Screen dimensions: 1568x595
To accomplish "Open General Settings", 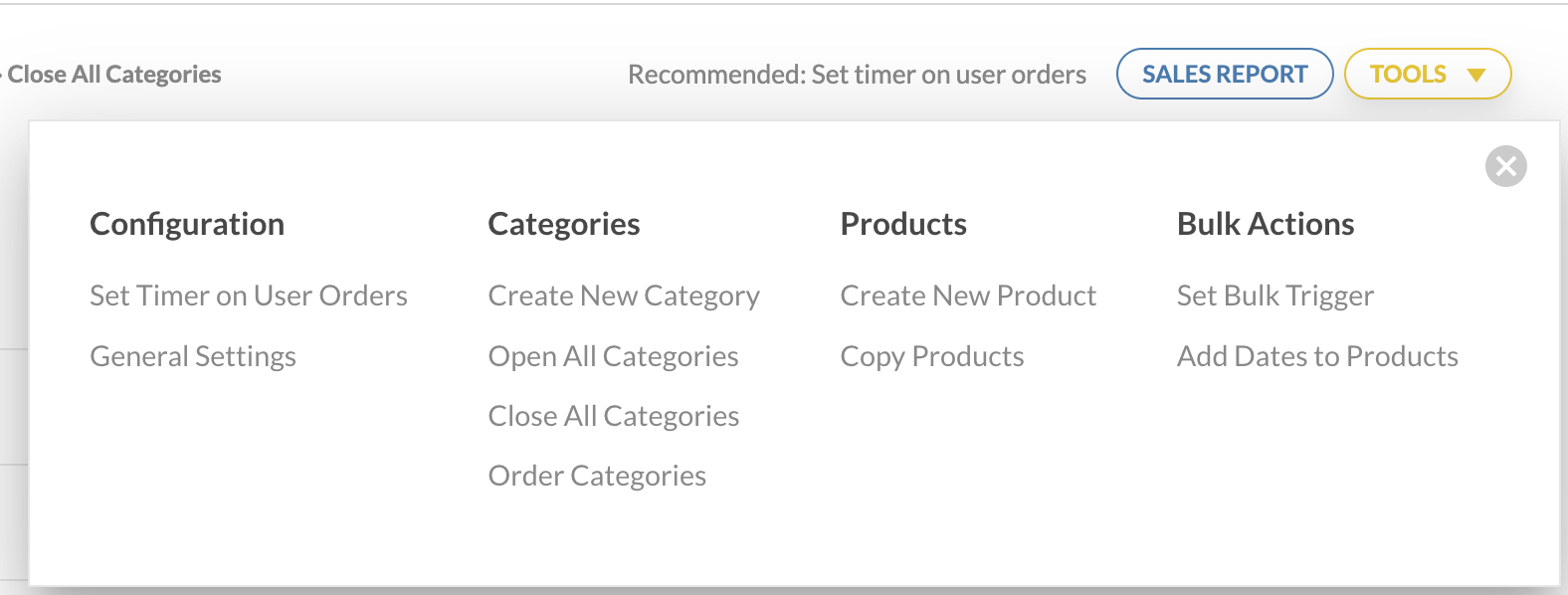I will coord(193,356).
